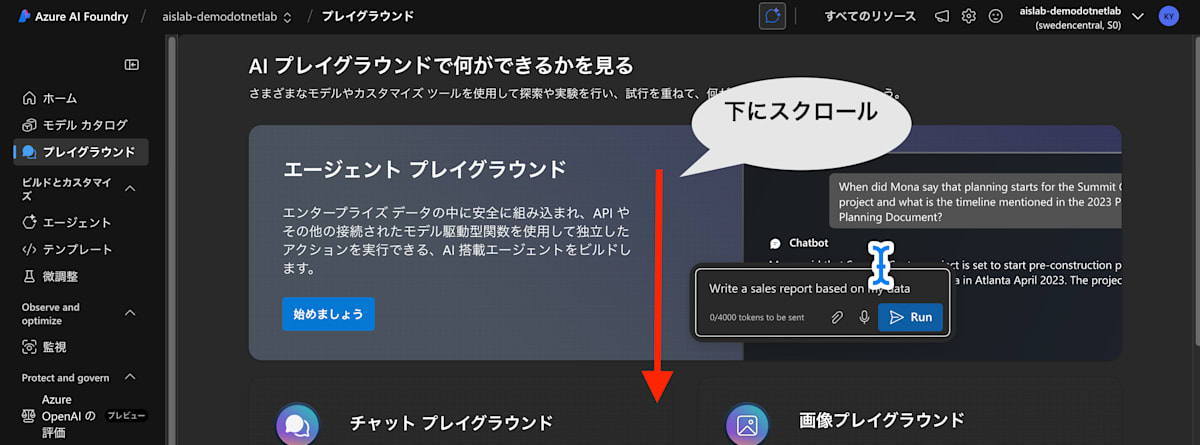Click the 始めましょう button
Viewport: 1200px width, 445px height.
pos(328,314)
